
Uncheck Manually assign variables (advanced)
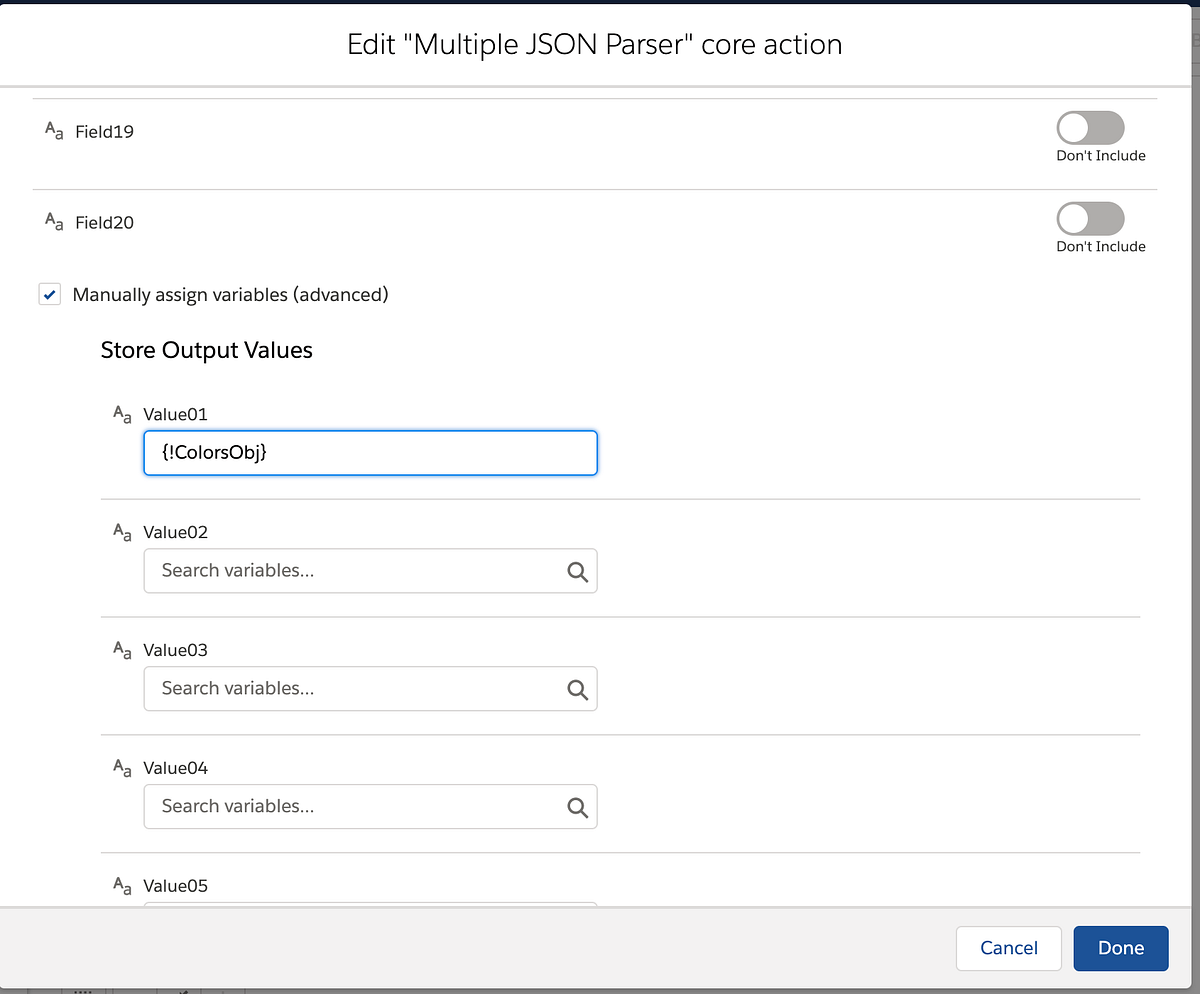click(x=49, y=294)
